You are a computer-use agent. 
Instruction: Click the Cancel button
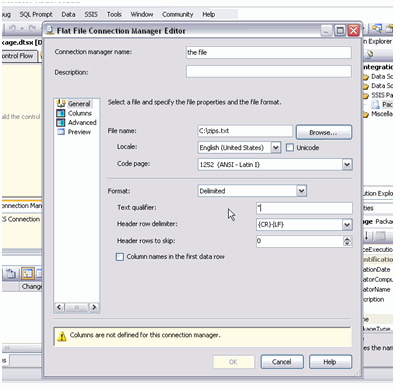coord(282,362)
